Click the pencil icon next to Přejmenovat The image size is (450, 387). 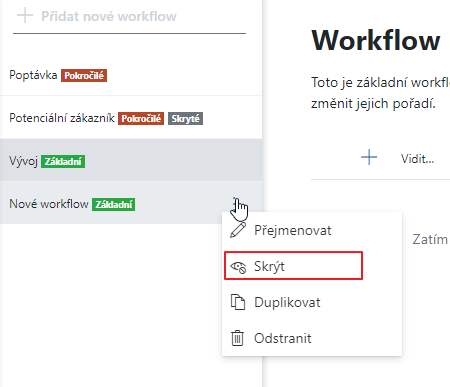click(x=238, y=230)
